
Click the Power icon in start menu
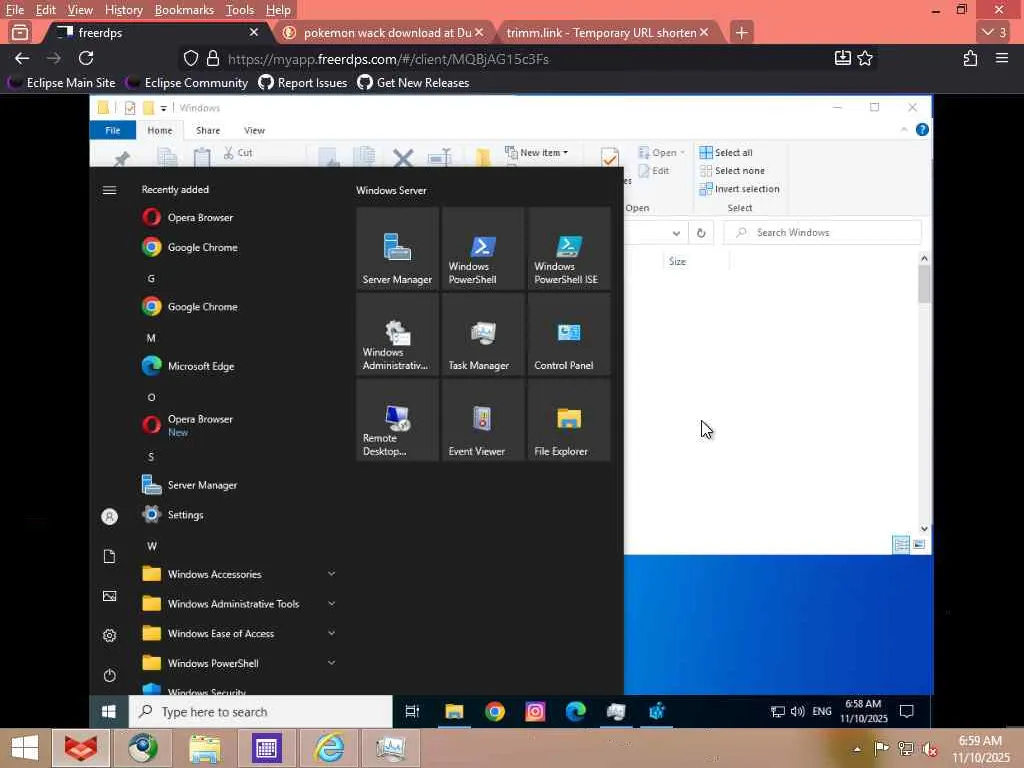(110, 675)
